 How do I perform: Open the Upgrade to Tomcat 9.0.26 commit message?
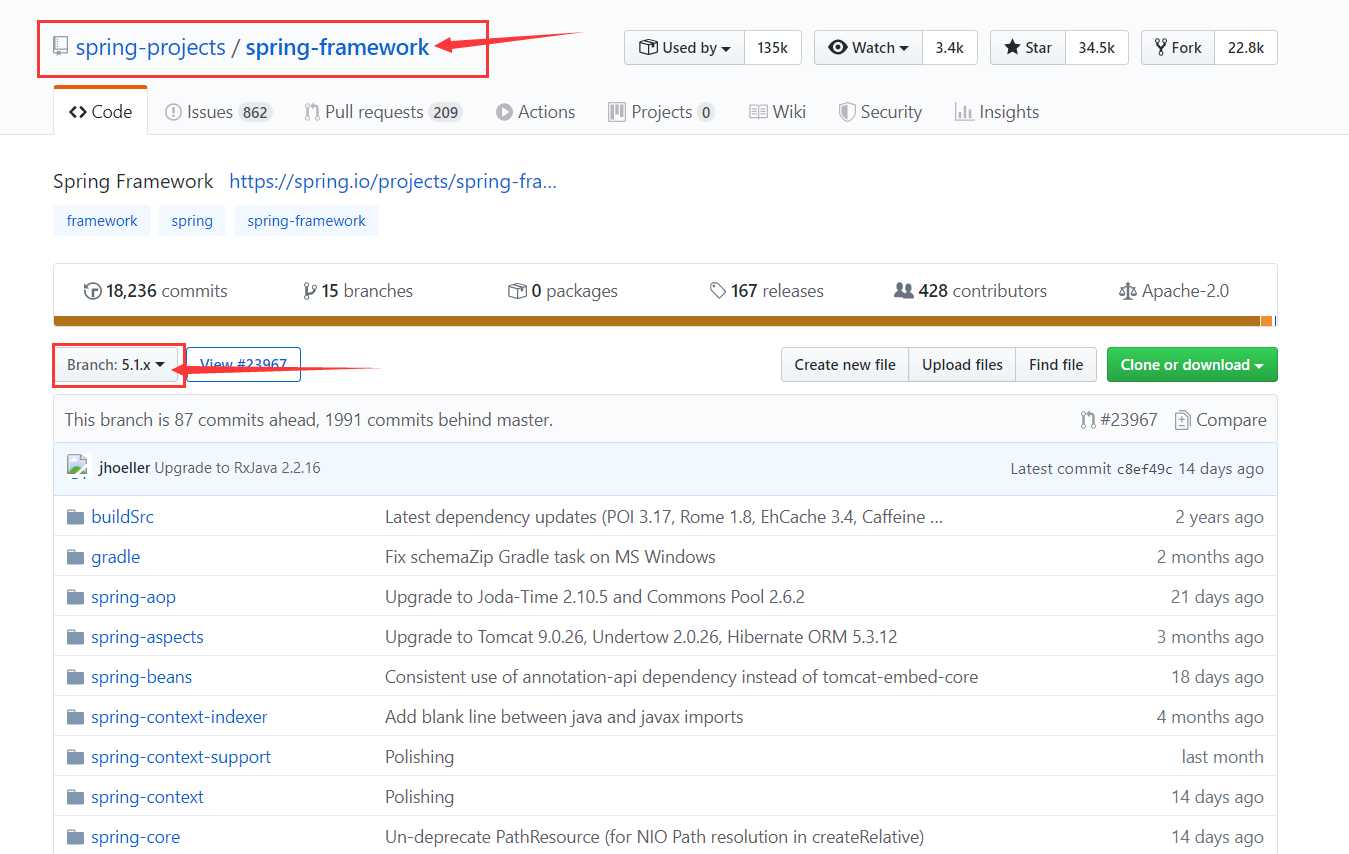pos(641,637)
